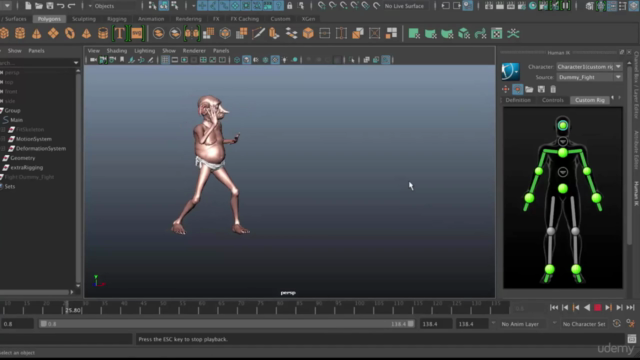Click the HumanIK load folder icon
Image resolution: width=640 pixels, height=360 pixels.
tap(529, 89)
